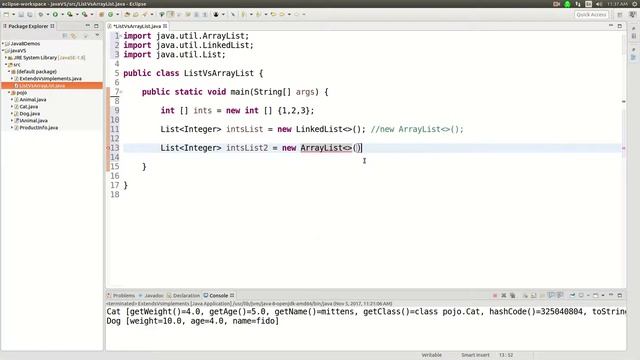This screenshot has width=640, height=360.
Task: Select Animal.java in the tree
Action: click(x=33, y=100)
